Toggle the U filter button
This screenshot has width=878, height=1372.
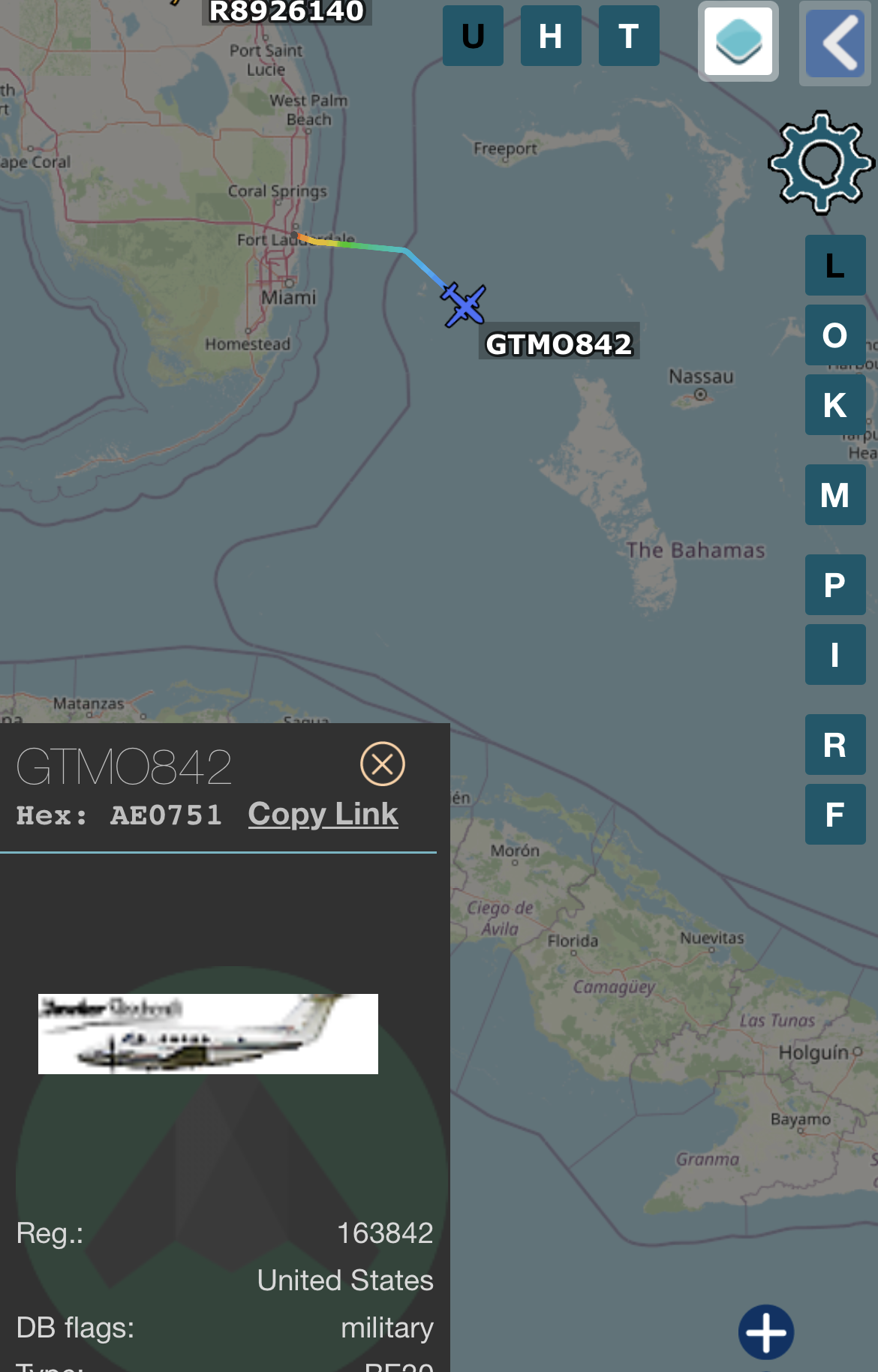[x=473, y=36]
